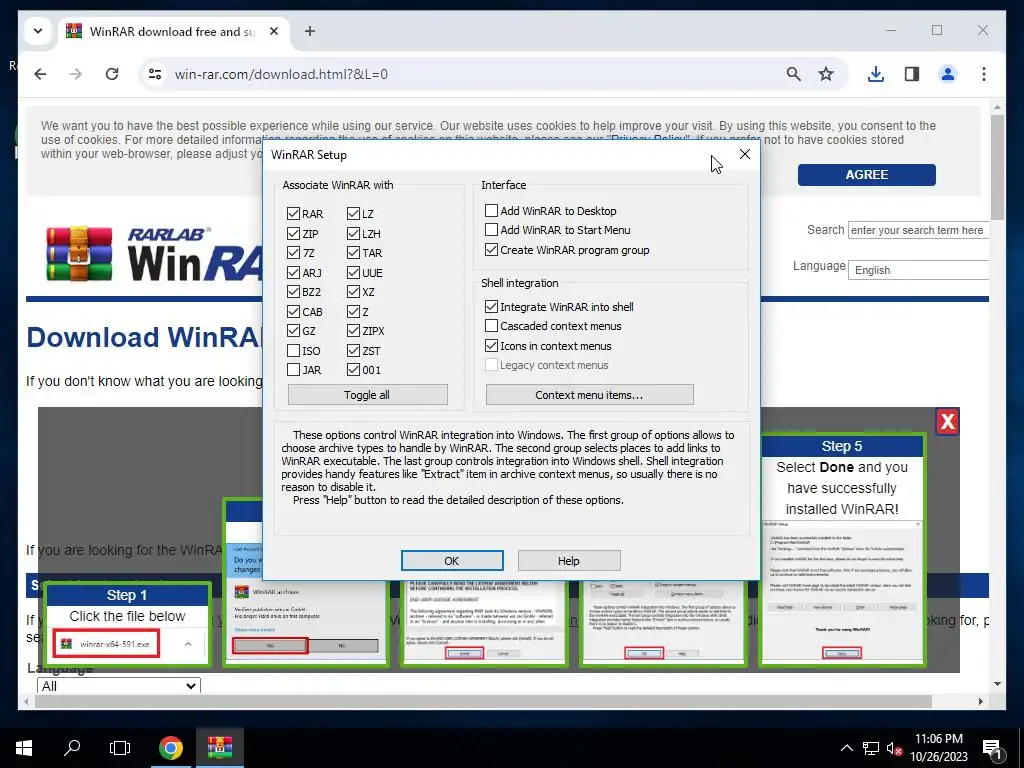Image resolution: width=1024 pixels, height=768 pixels.
Task: Click the address bar URL
Action: tap(281, 74)
